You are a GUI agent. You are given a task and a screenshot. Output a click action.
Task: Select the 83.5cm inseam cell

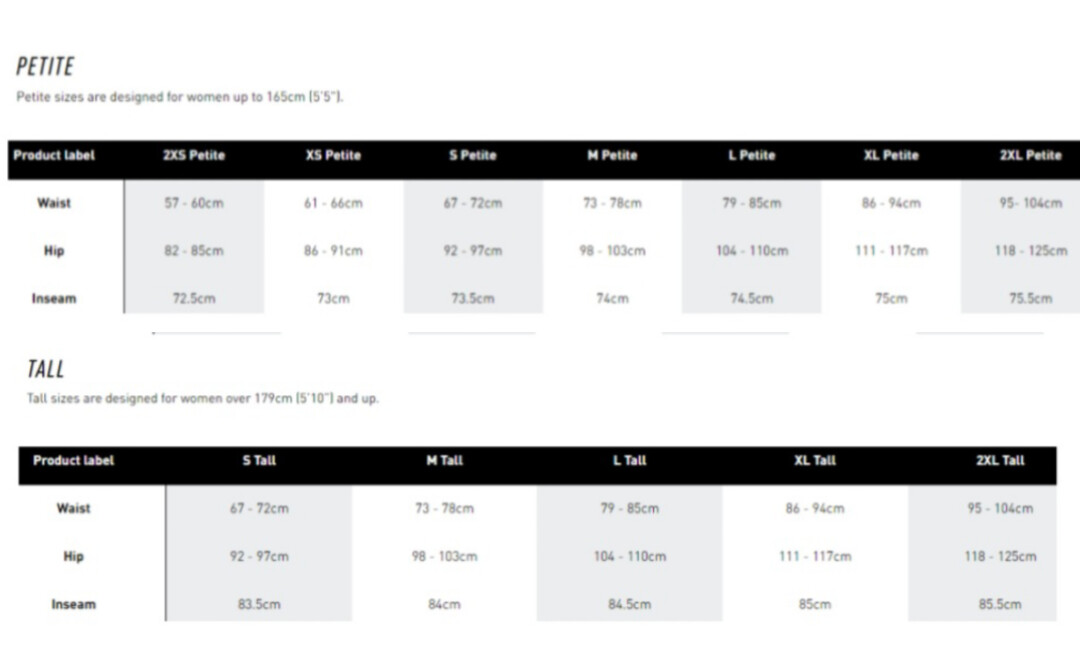click(x=259, y=604)
